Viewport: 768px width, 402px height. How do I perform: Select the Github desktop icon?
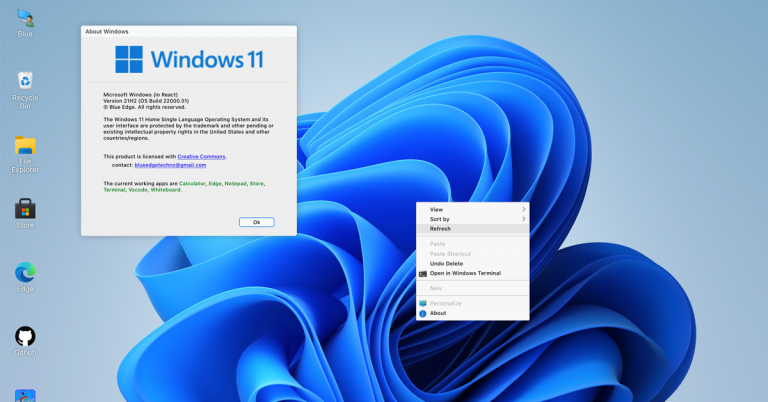pos(25,341)
